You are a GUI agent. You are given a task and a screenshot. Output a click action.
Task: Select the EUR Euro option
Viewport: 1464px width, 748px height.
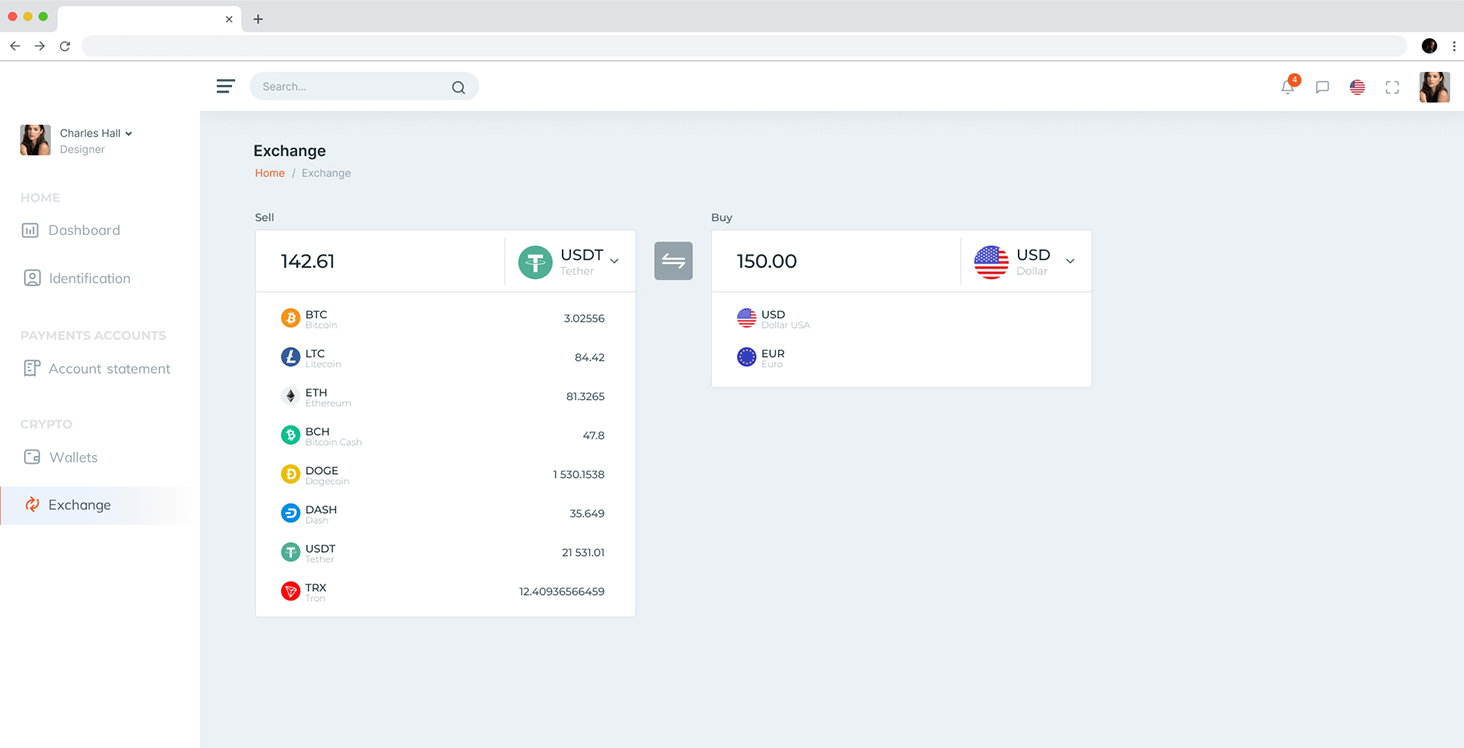point(772,357)
